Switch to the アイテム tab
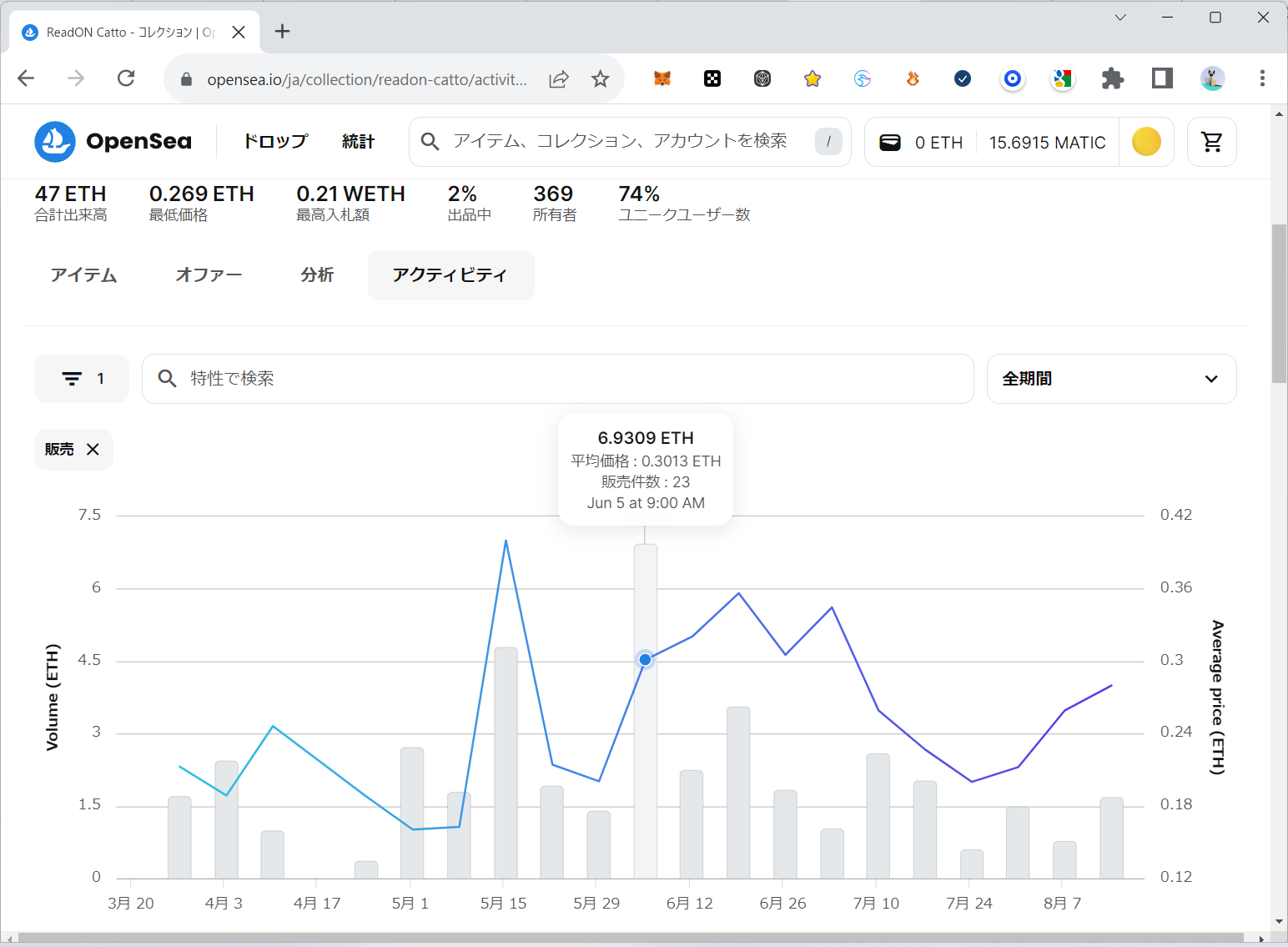Viewport: 1288px width, 947px height. tap(83, 275)
